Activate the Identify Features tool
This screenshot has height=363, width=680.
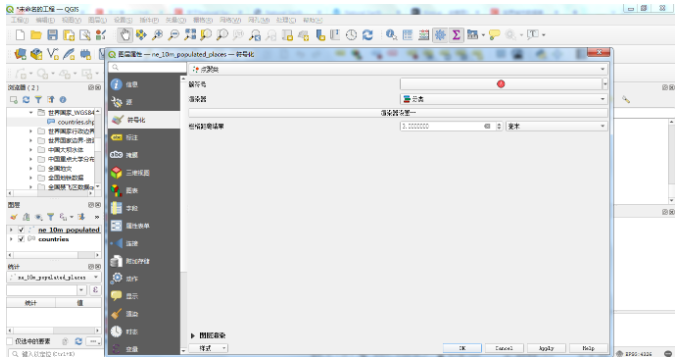pyautogui.click(x=391, y=35)
